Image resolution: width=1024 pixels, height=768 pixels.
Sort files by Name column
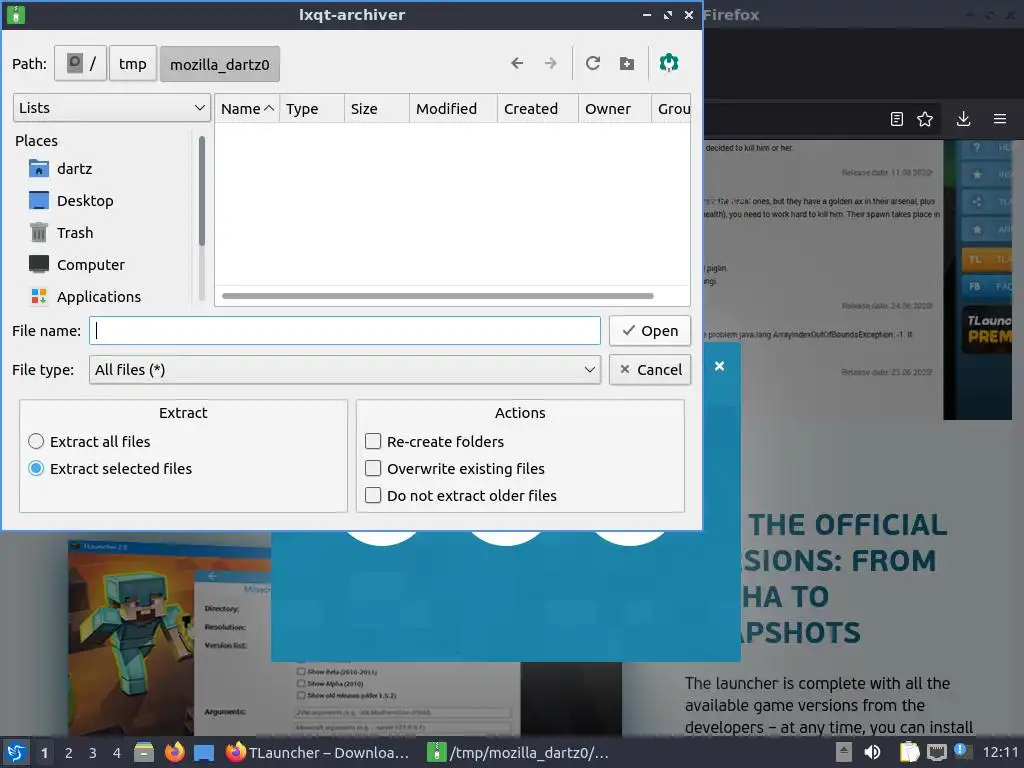coord(247,108)
